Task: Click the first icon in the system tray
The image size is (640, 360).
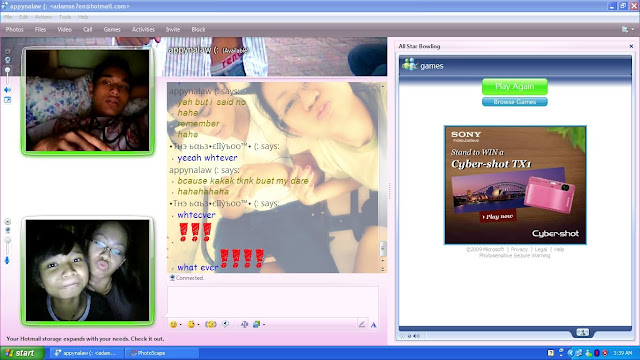Action: point(551,353)
